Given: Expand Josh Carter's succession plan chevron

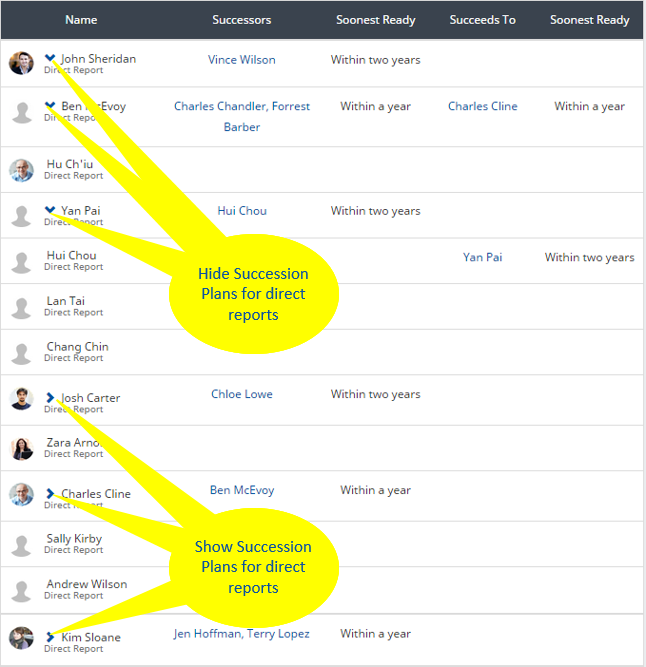Looking at the screenshot, I should [50, 397].
